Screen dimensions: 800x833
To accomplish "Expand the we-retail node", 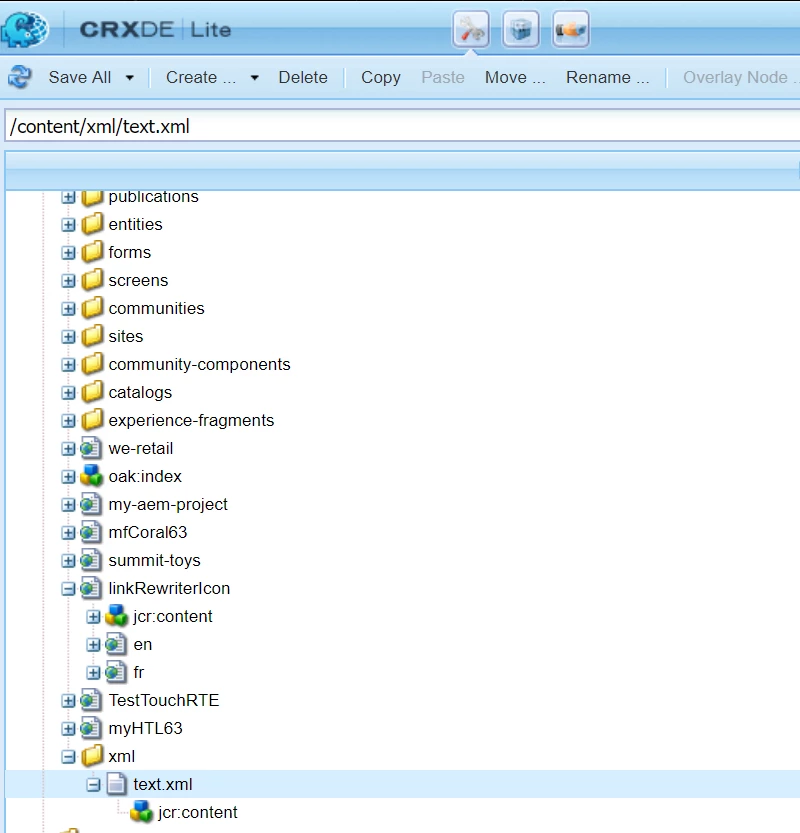I will click(x=68, y=449).
